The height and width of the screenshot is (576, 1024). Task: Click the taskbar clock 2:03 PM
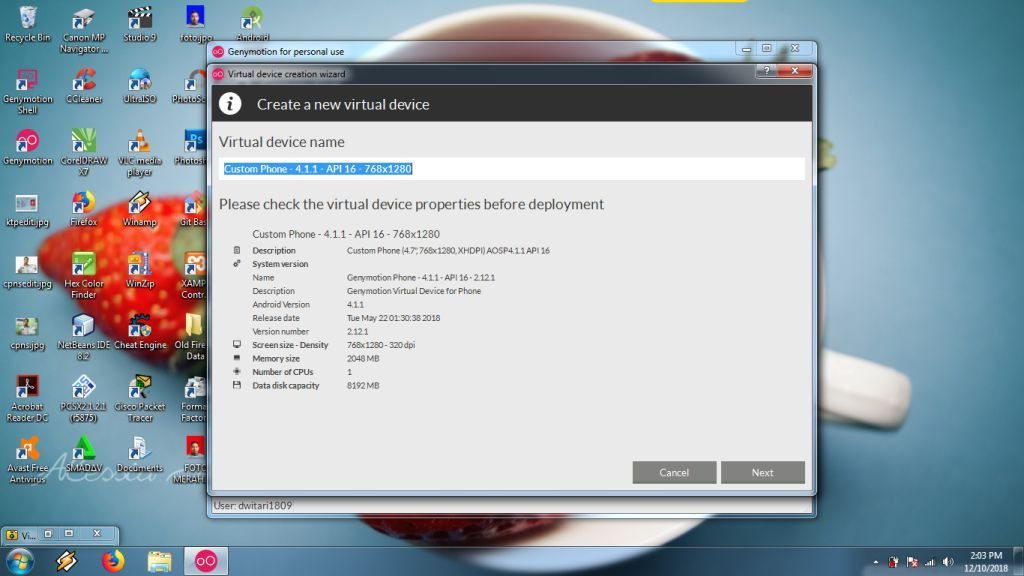985,556
